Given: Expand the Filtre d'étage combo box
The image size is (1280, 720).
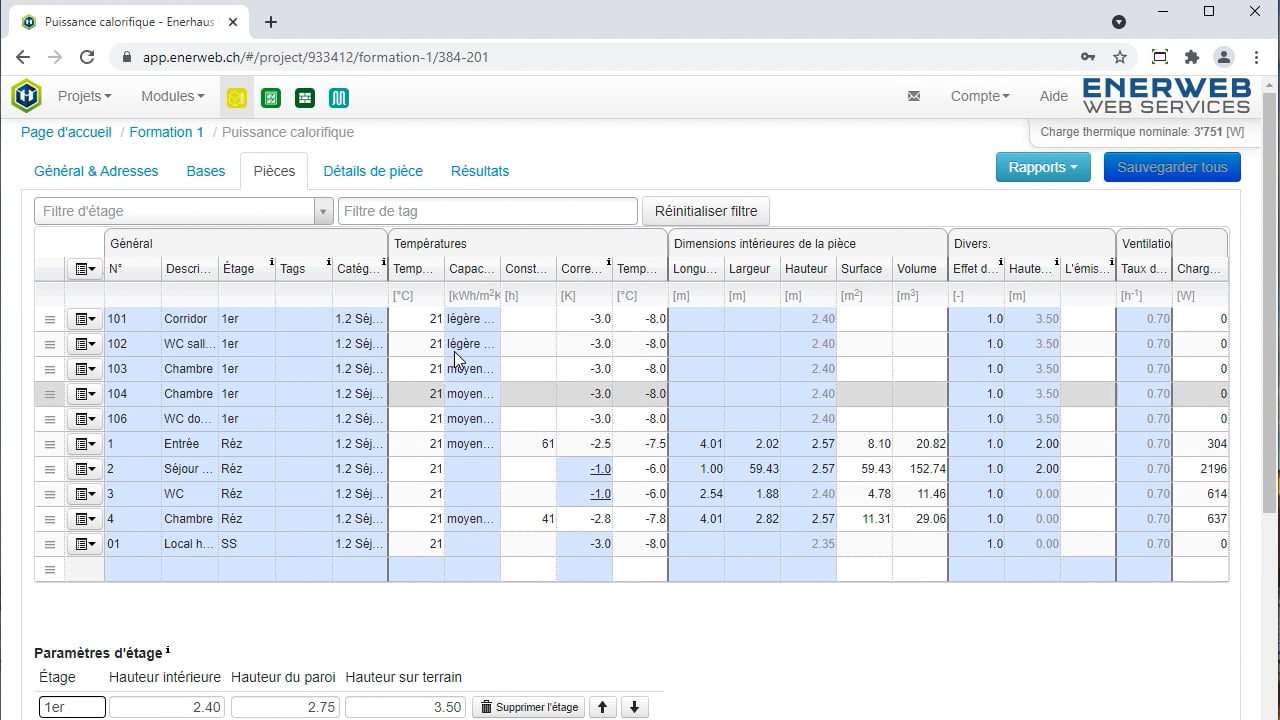Looking at the screenshot, I should coord(323,211).
